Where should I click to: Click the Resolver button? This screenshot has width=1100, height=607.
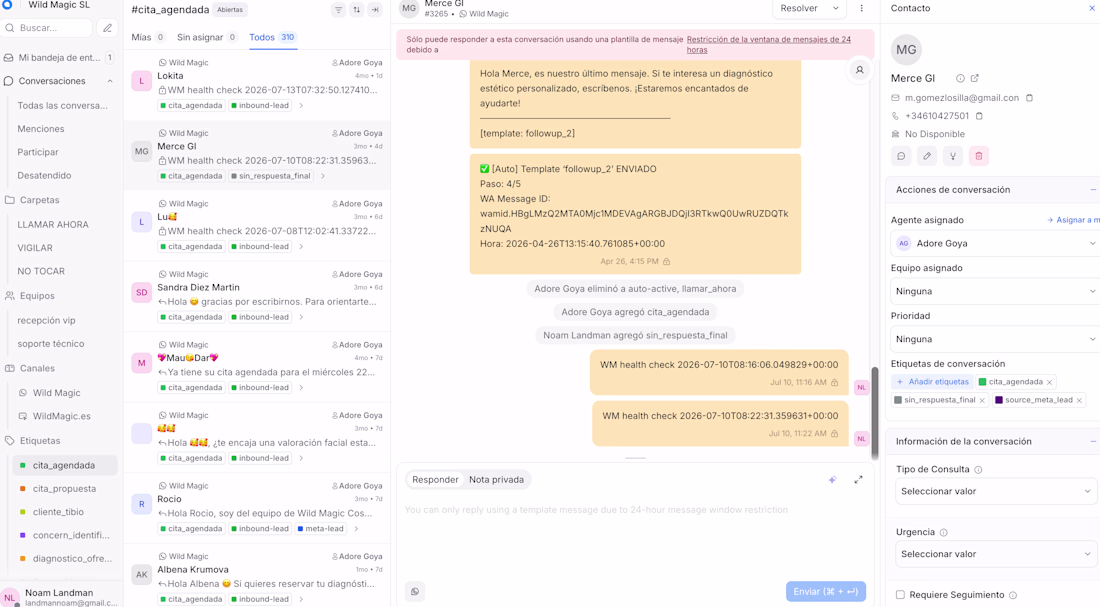pos(799,8)
